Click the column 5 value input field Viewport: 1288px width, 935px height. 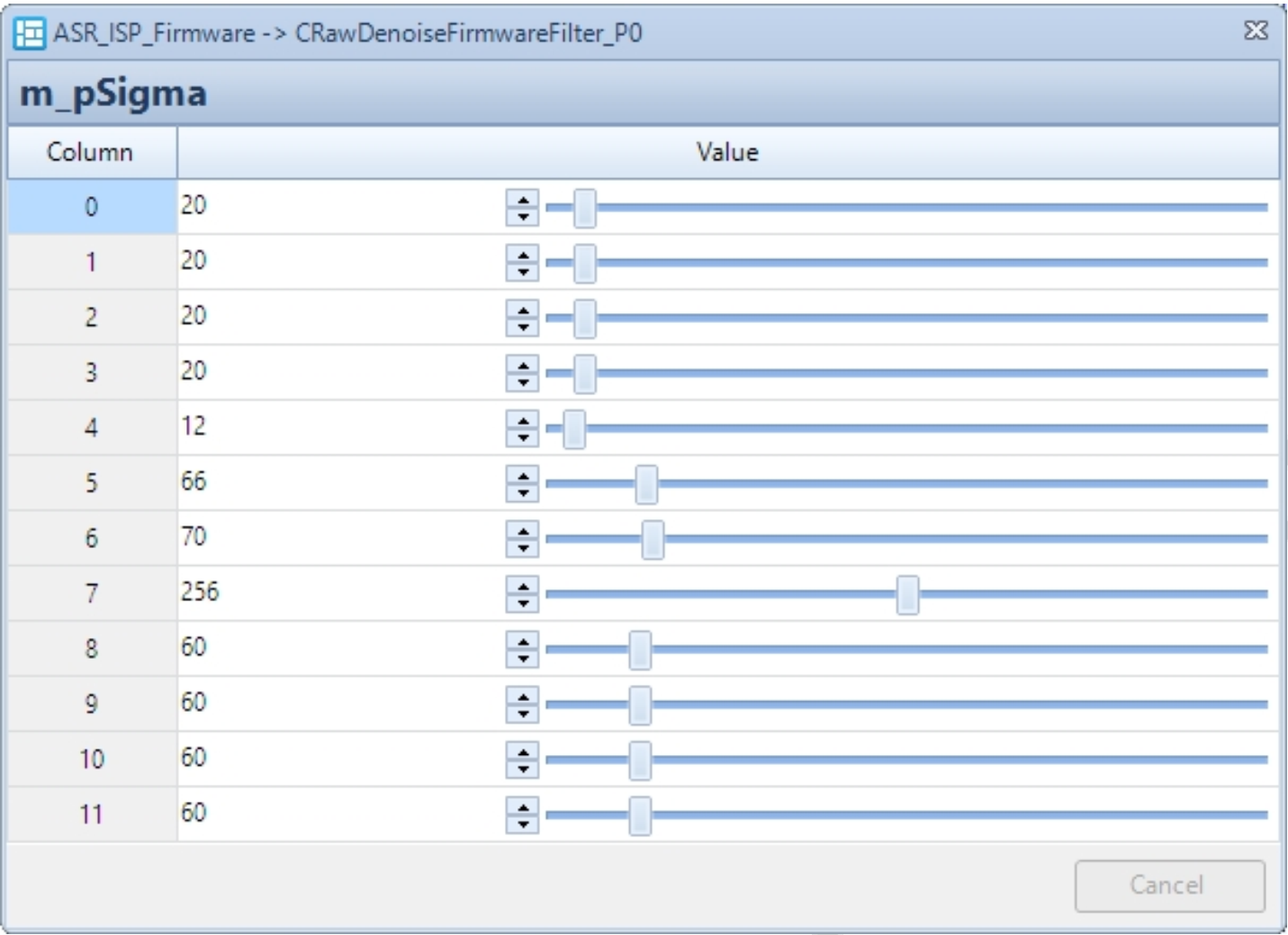[x=338, y=482]
